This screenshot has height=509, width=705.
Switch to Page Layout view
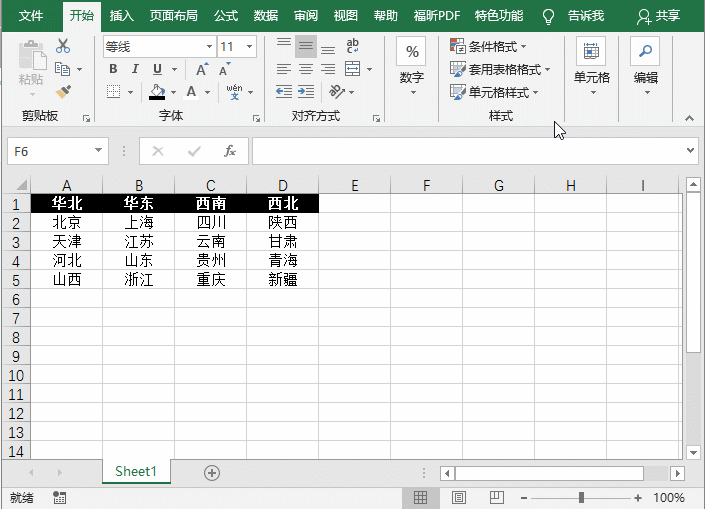pyautogui.click(x=459, y=497)
